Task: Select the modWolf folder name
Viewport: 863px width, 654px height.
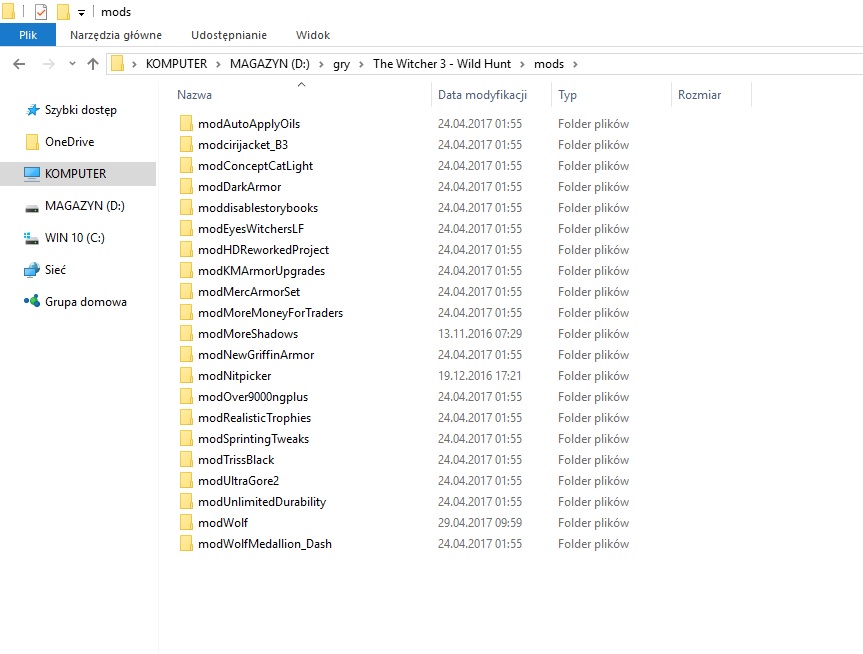Action: point(223,522)
